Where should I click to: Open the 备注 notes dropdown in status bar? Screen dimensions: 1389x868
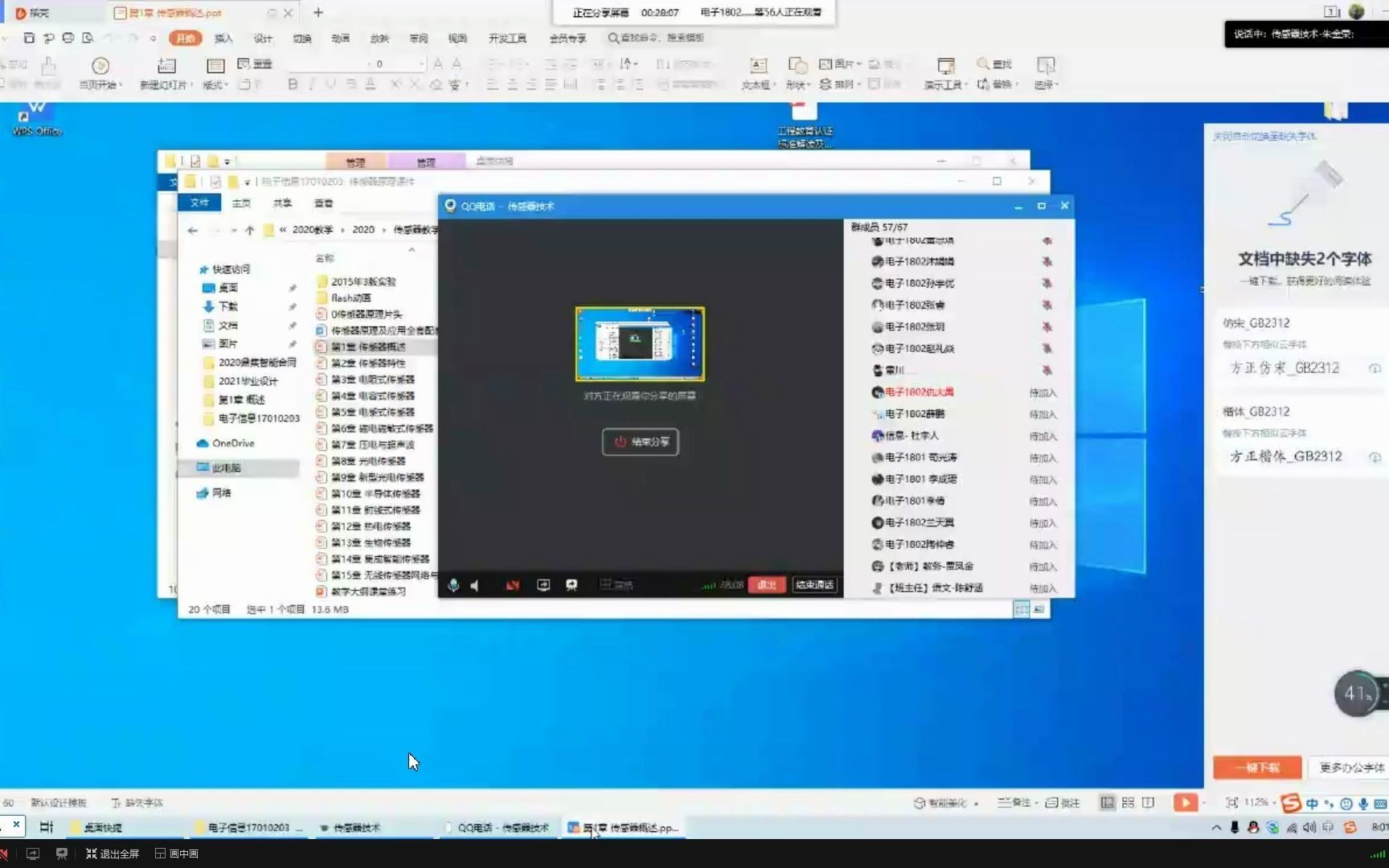coord(1018,802)
